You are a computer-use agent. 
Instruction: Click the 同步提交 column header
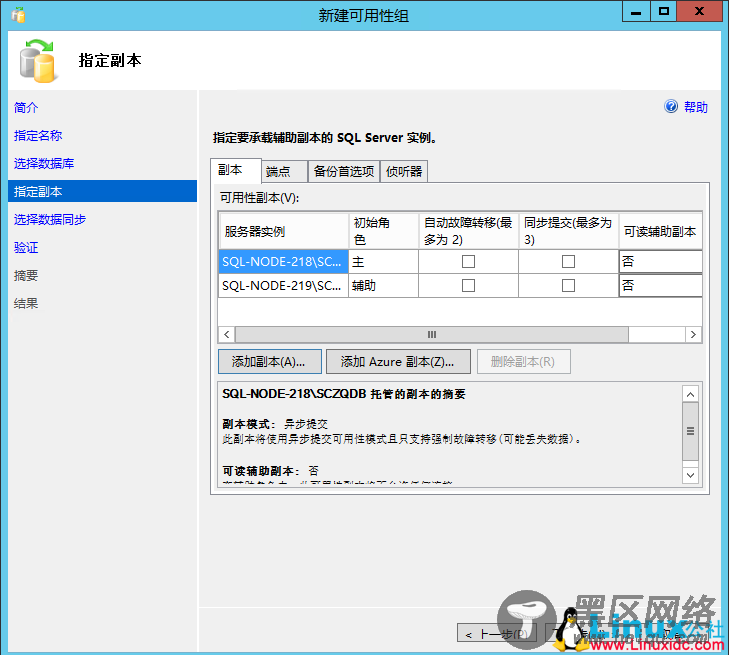click(568, 231)
